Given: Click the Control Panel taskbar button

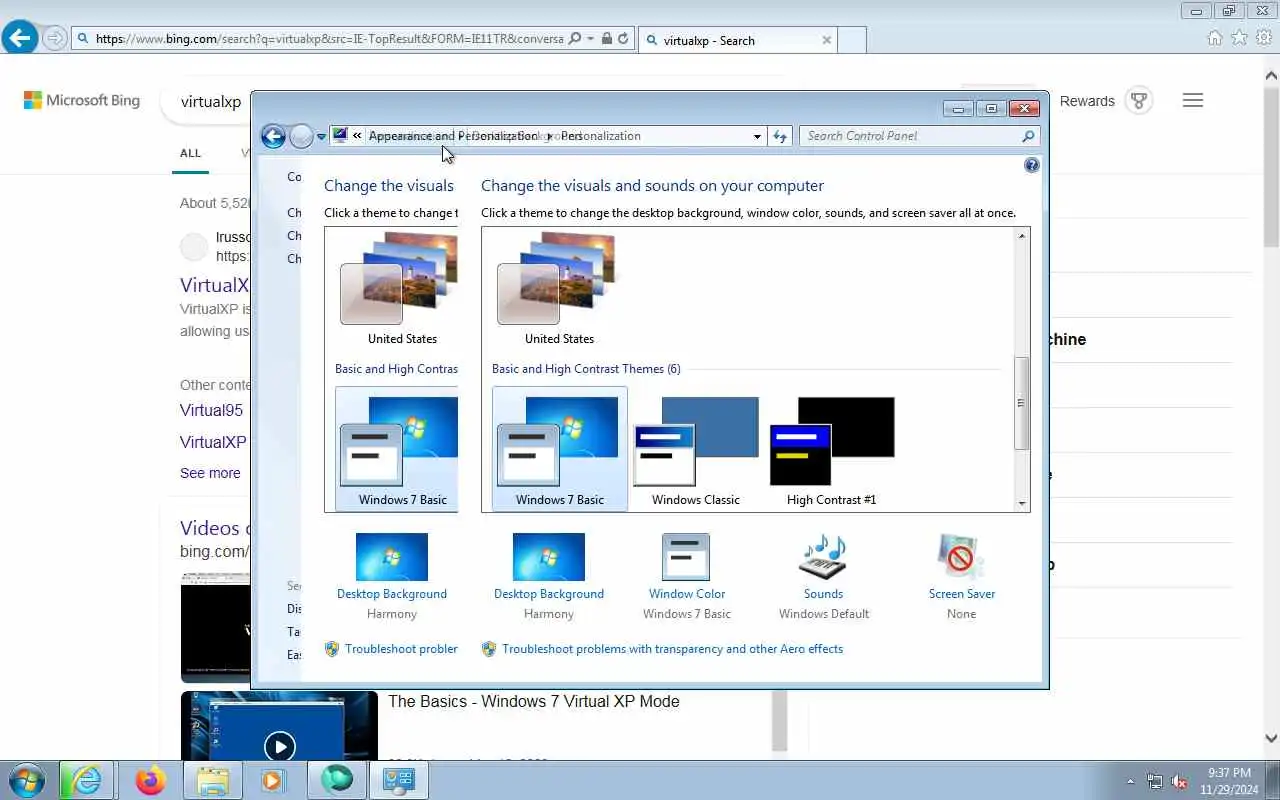Looking at the screenshot, I should click(398, 780).
